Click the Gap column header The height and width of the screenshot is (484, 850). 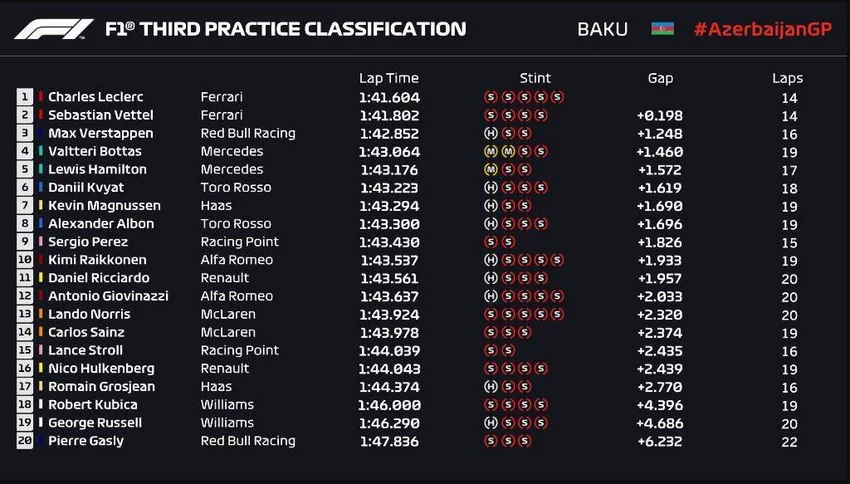(x=660, y=78)
